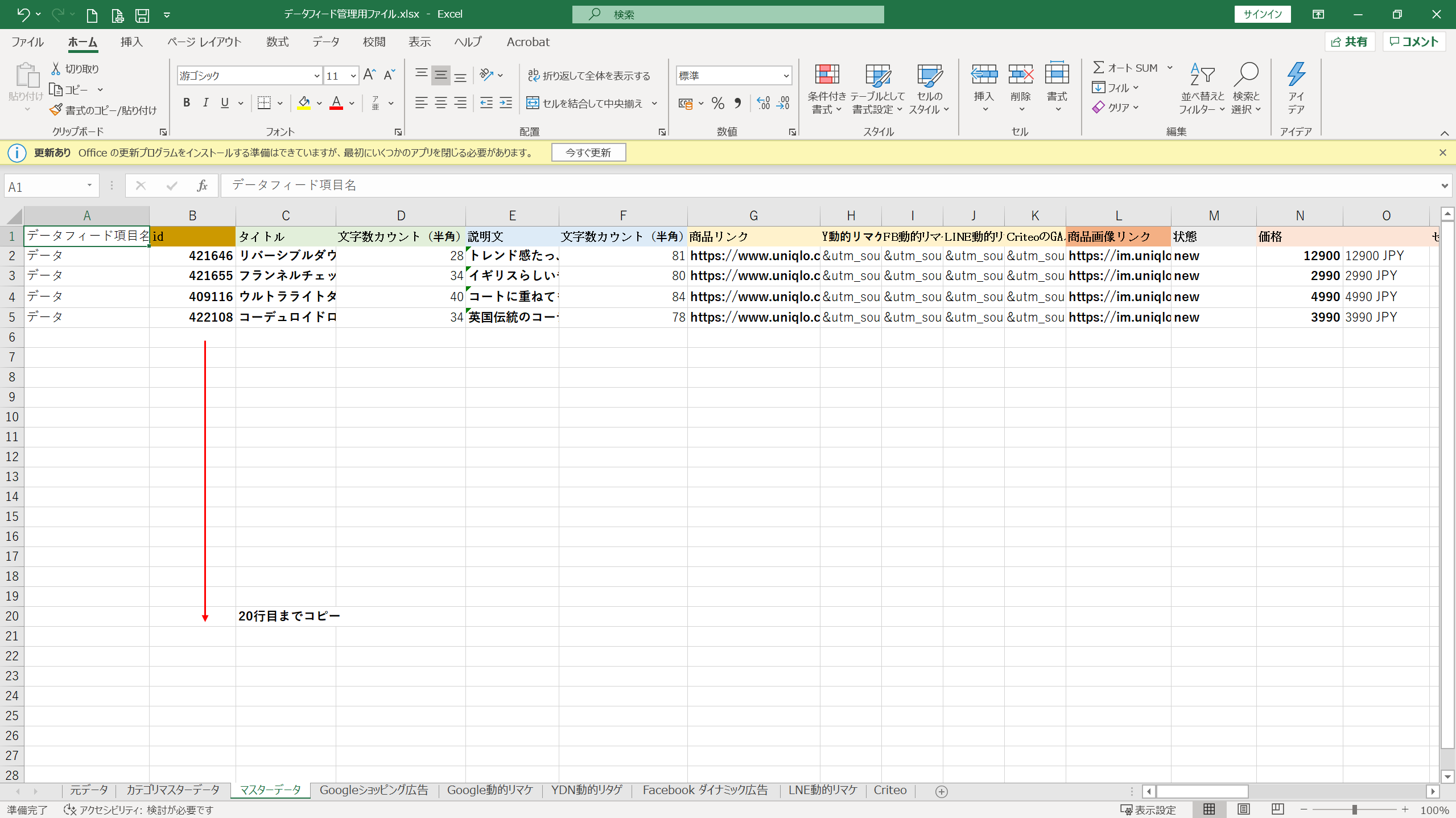
Task: Decrease font size with the small A icon
Action: [389, 75]
